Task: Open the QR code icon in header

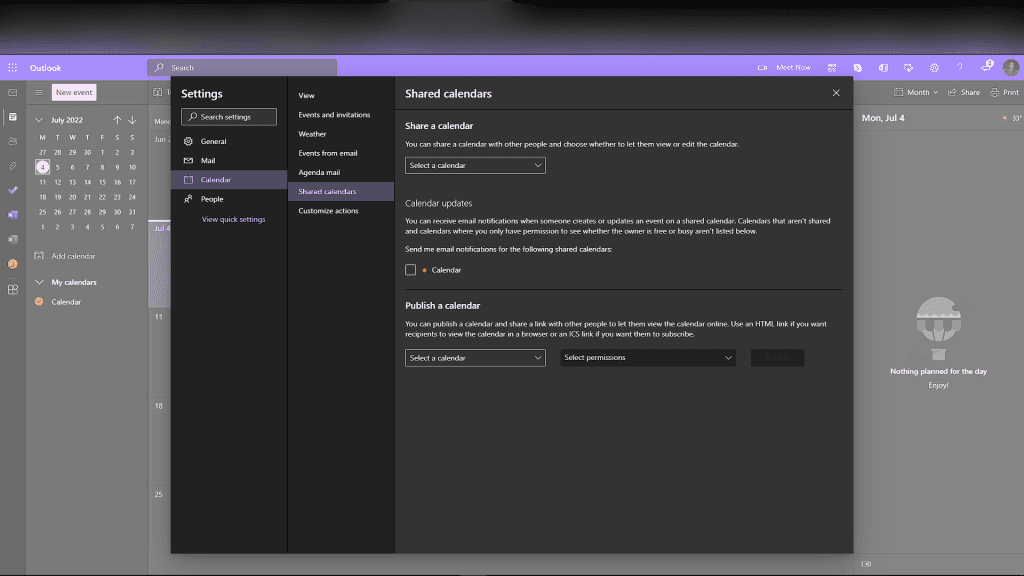Action: point(831,67)
